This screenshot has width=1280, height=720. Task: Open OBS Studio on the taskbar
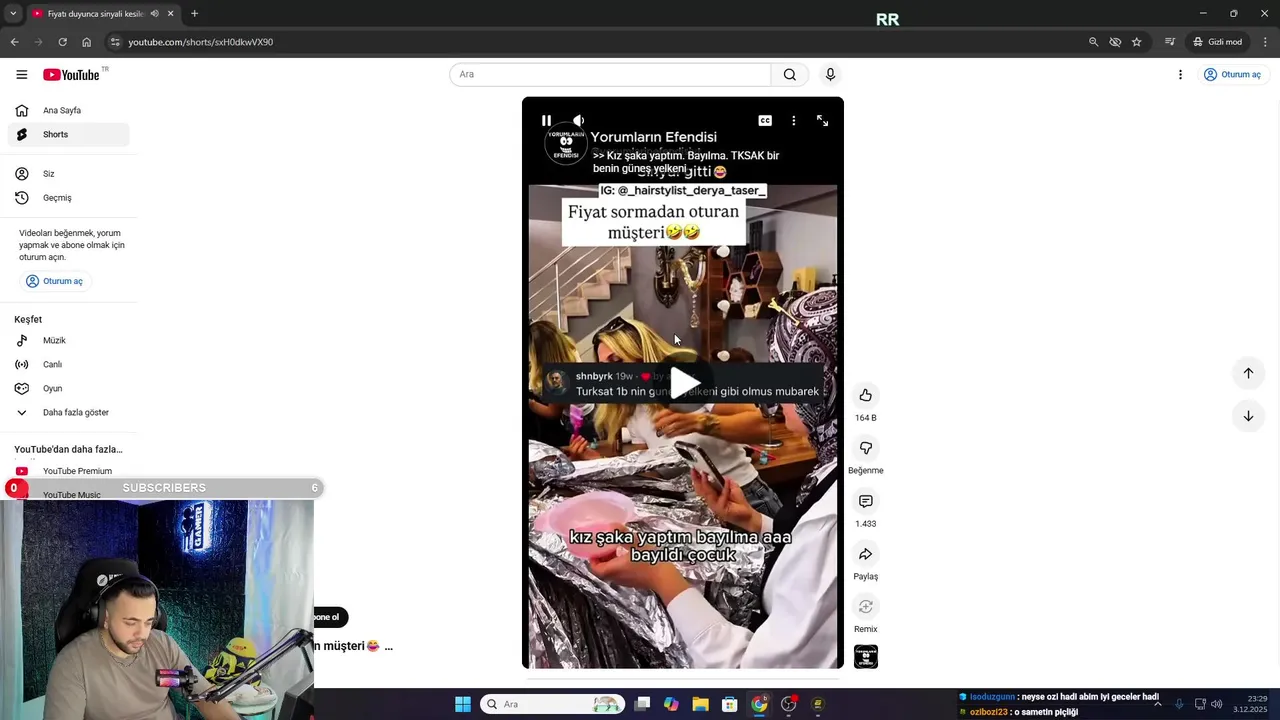(789, 704)
